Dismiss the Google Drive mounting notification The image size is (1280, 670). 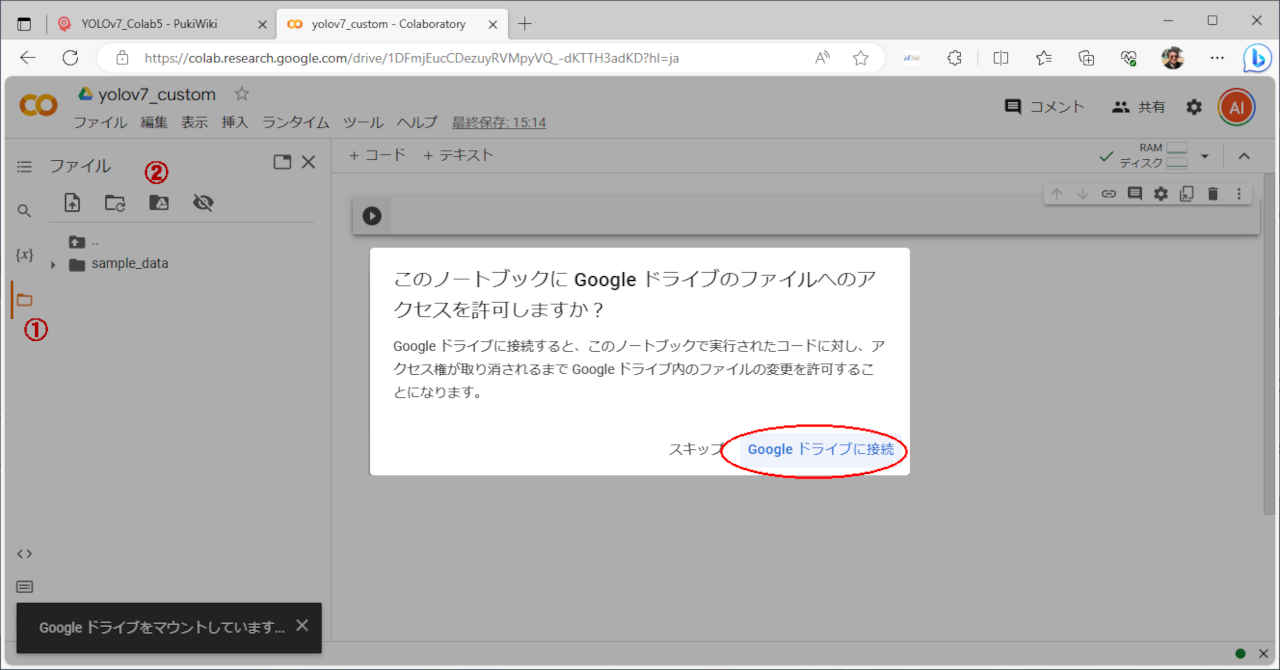(x=302, y=626)
